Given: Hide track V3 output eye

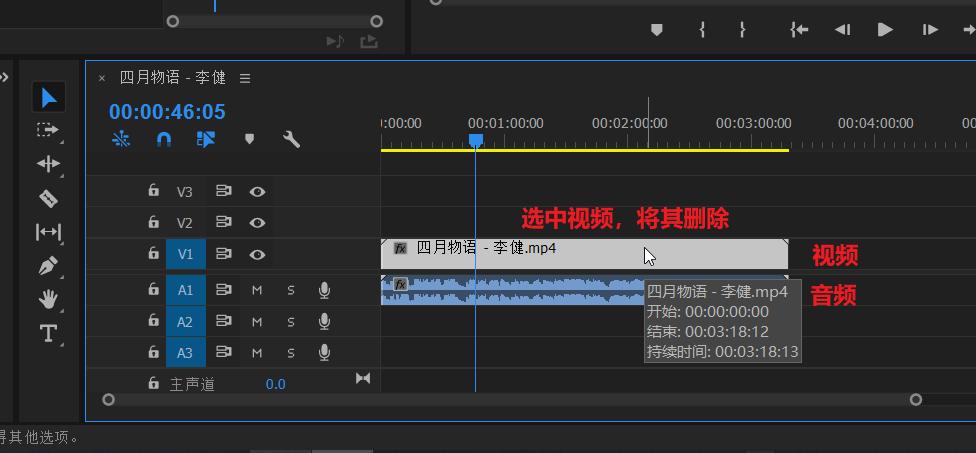Looking at the screenshot, I should (x=257, y=192).
